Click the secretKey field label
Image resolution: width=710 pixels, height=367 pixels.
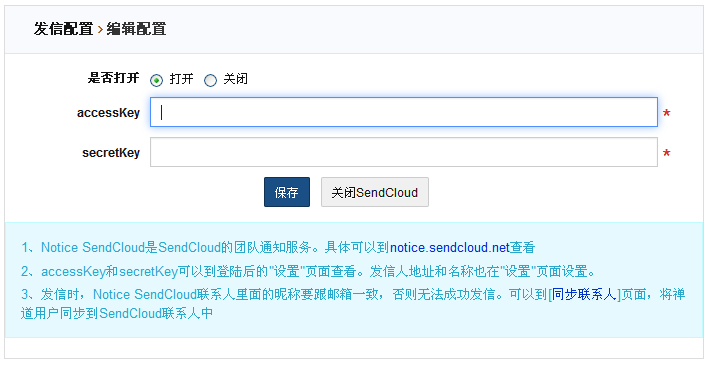tap(111, 153)
